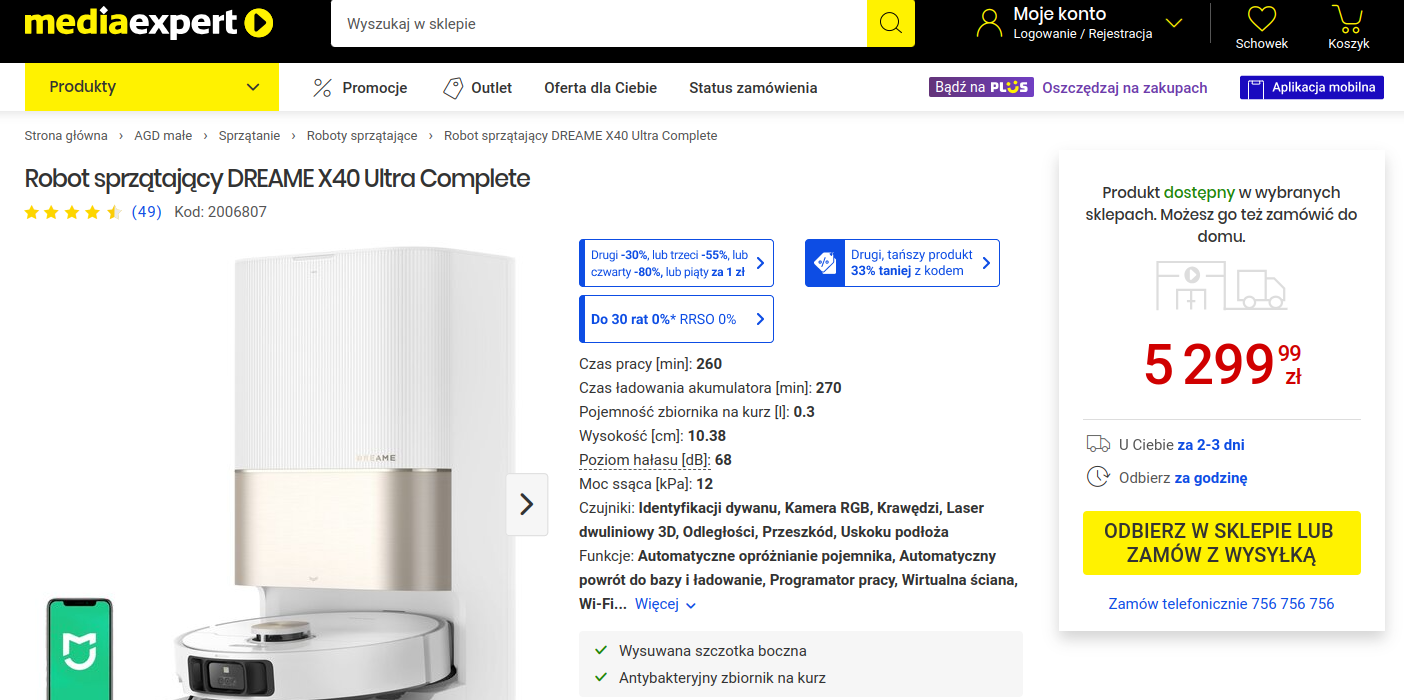The width and height of the screenshot is (1404, 700).
Task: Click the Poziom hałasu [dB] underlined label
Action: pyautogui.click(x=643, y=460)
